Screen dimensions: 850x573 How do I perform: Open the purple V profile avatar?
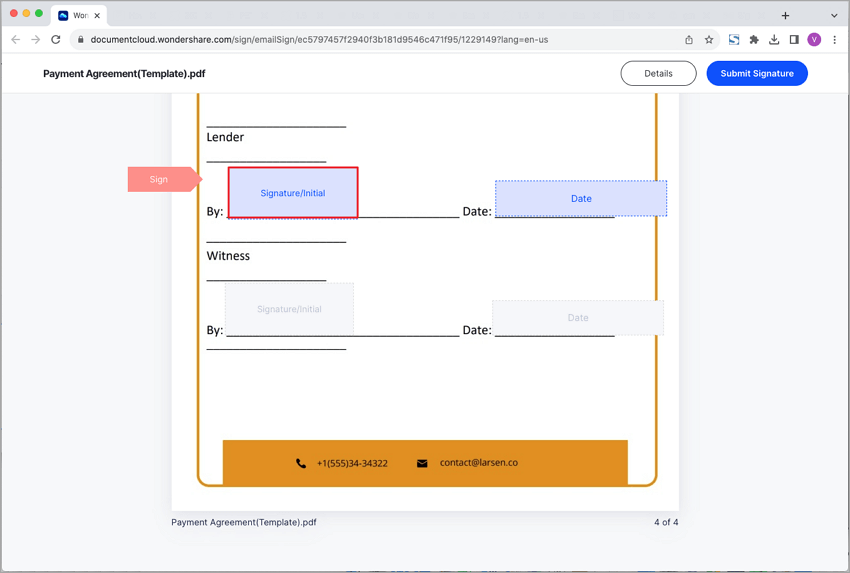(x=814, y=40)
